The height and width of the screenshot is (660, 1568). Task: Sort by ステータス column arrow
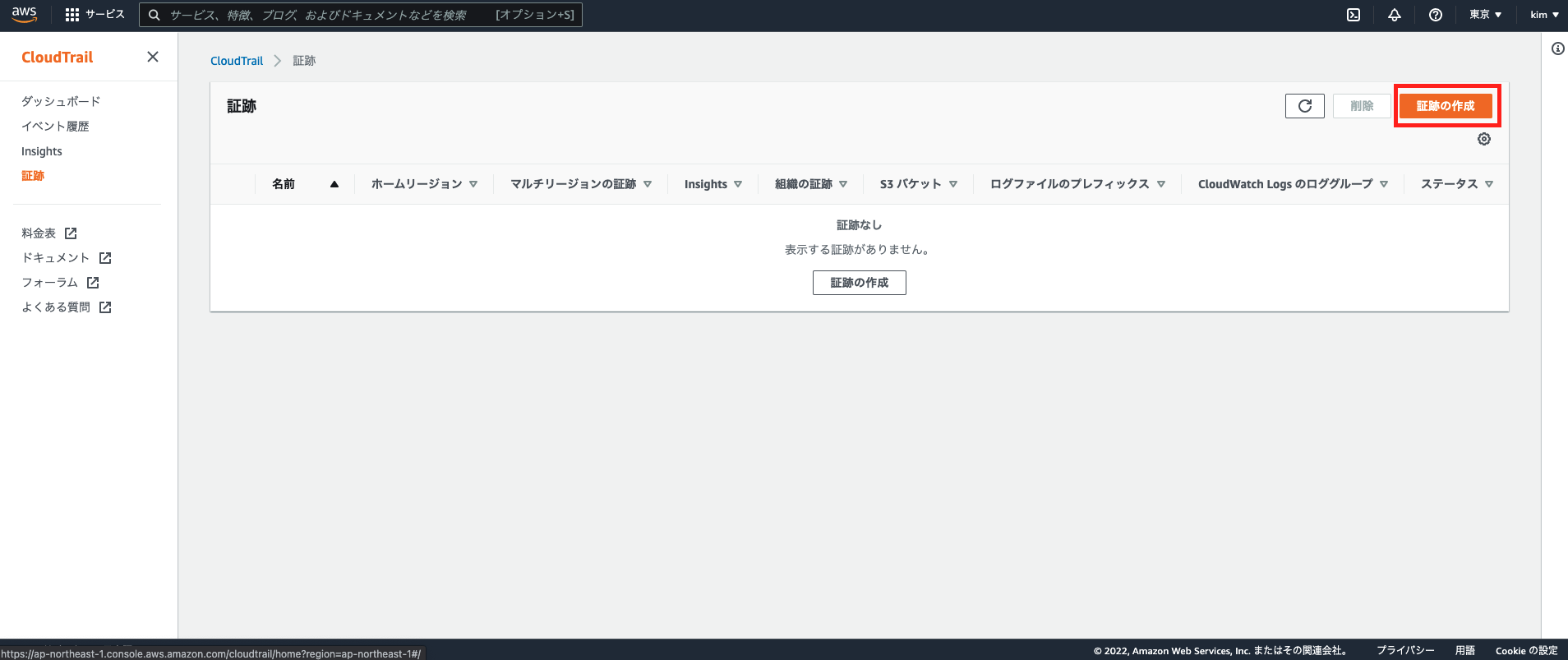1489,184
